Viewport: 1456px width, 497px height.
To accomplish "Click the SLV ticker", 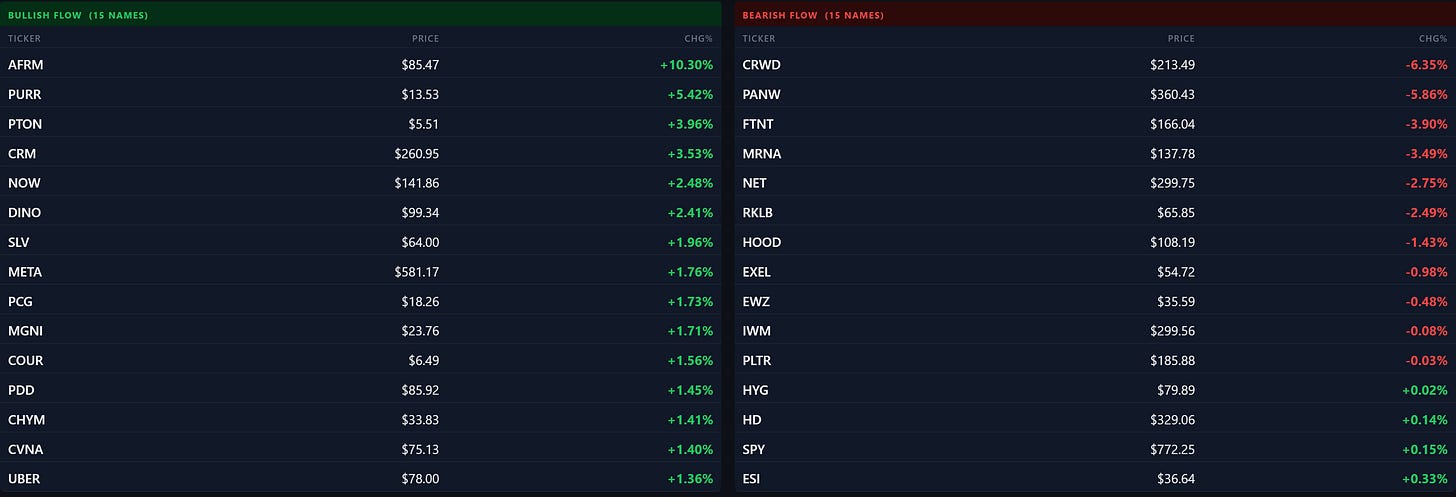I will click(x=20, y=242).
